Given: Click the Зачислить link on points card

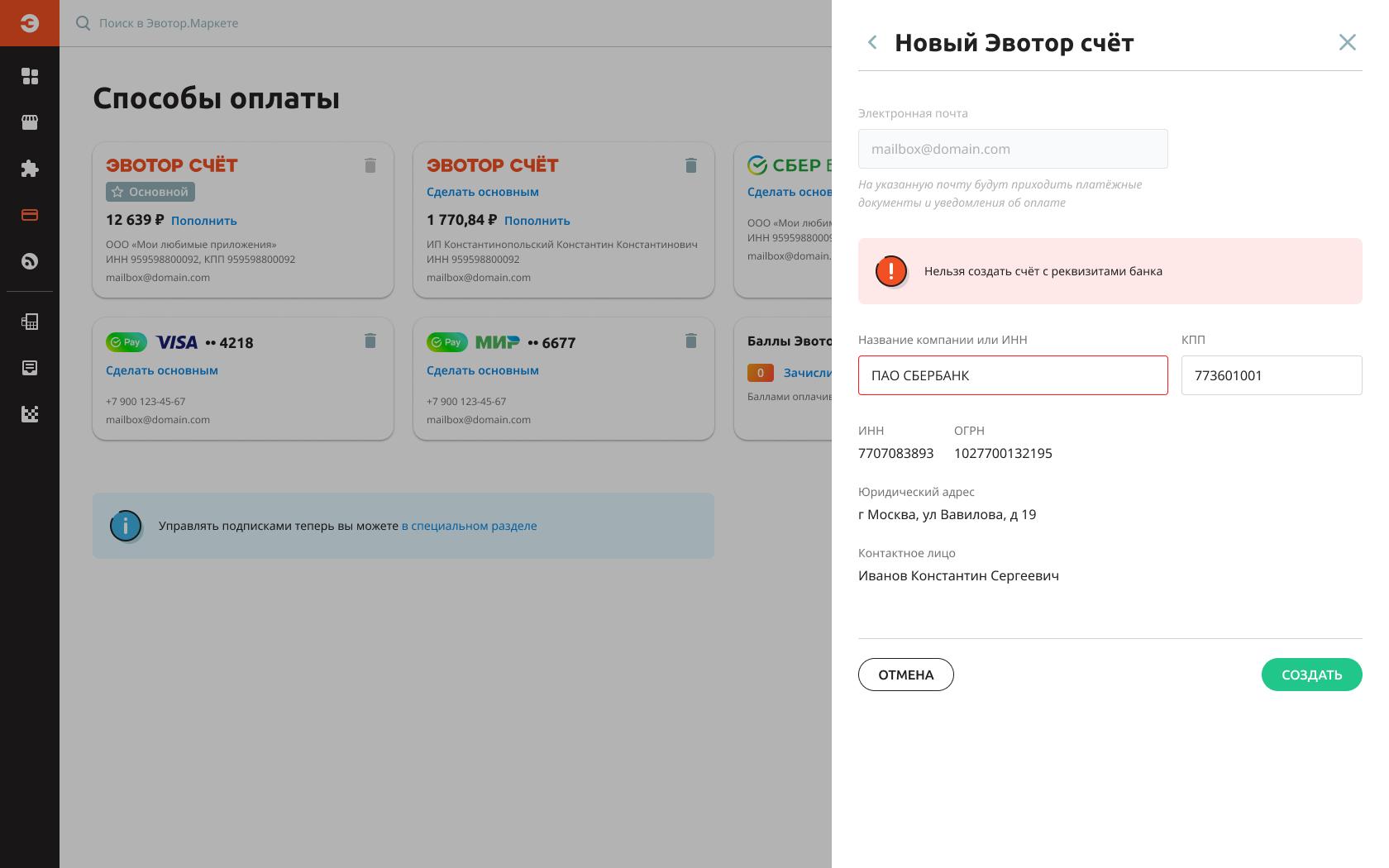Looking at the screenshot, I should pyautogui.click(x=807, y=373).
